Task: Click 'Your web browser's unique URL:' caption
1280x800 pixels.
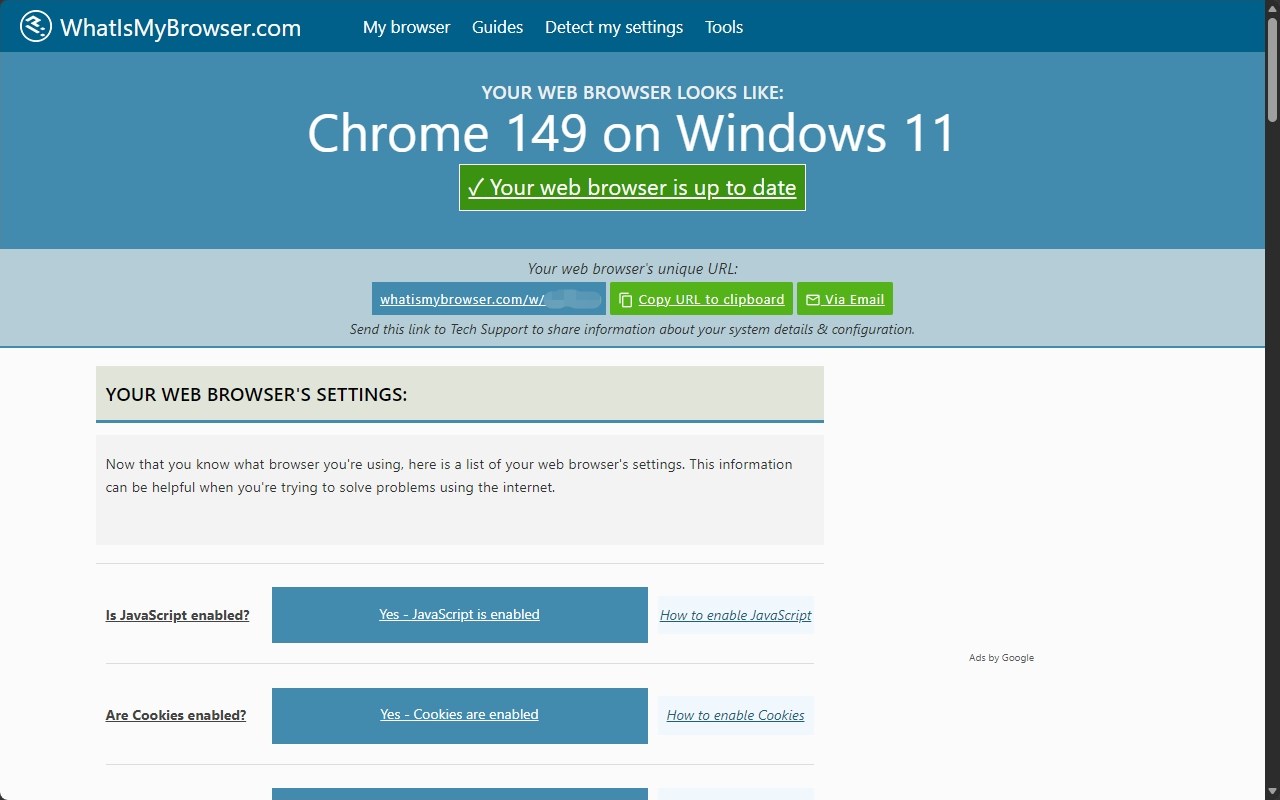Action: coord(632,268)
